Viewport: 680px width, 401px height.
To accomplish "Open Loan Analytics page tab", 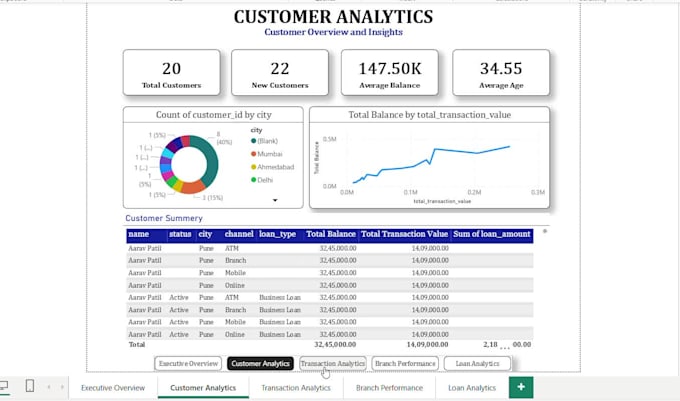I will pyautogui.click(x=472, y=388).
